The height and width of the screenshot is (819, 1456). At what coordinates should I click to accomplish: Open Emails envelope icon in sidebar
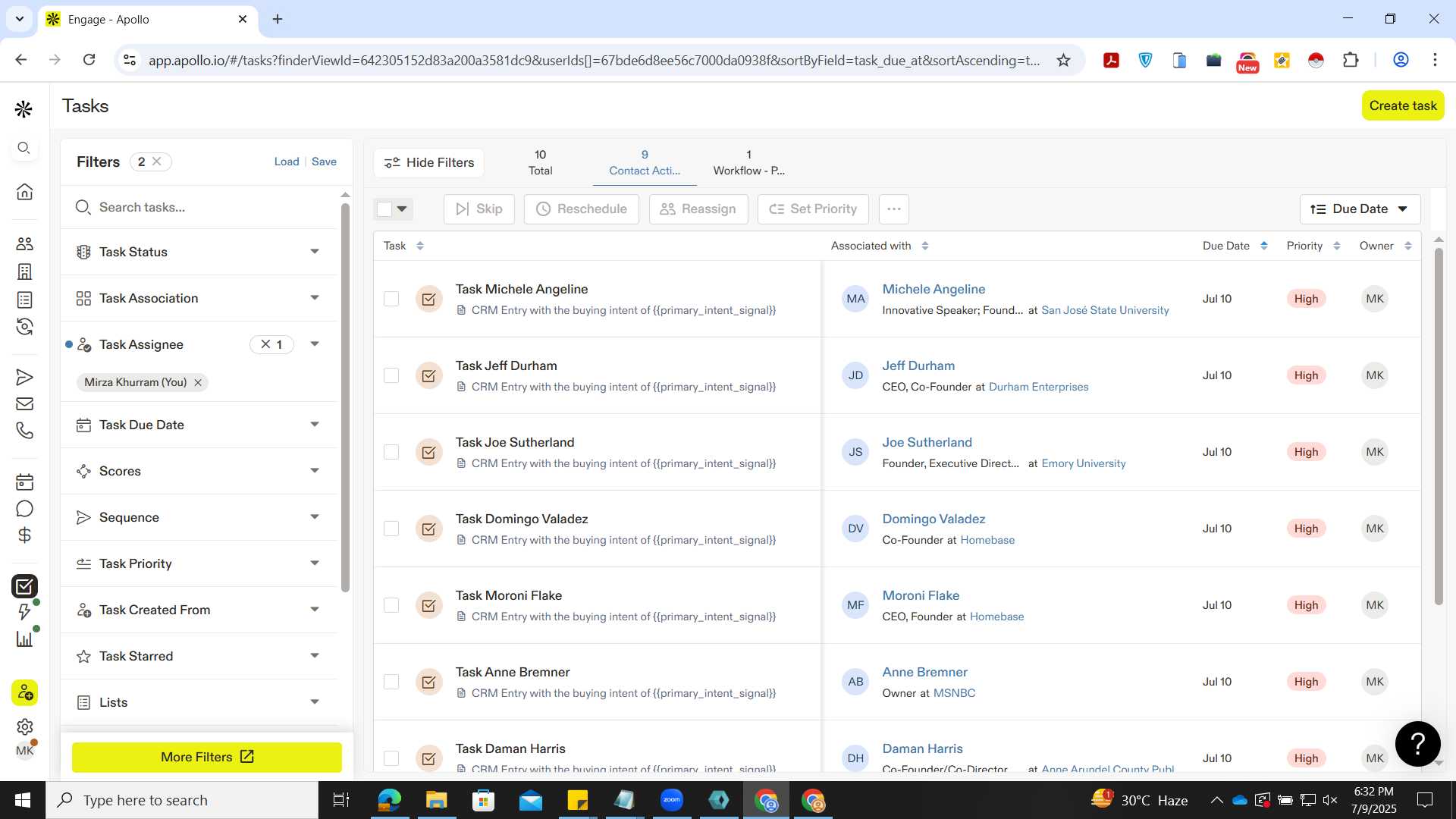point(24,404)
